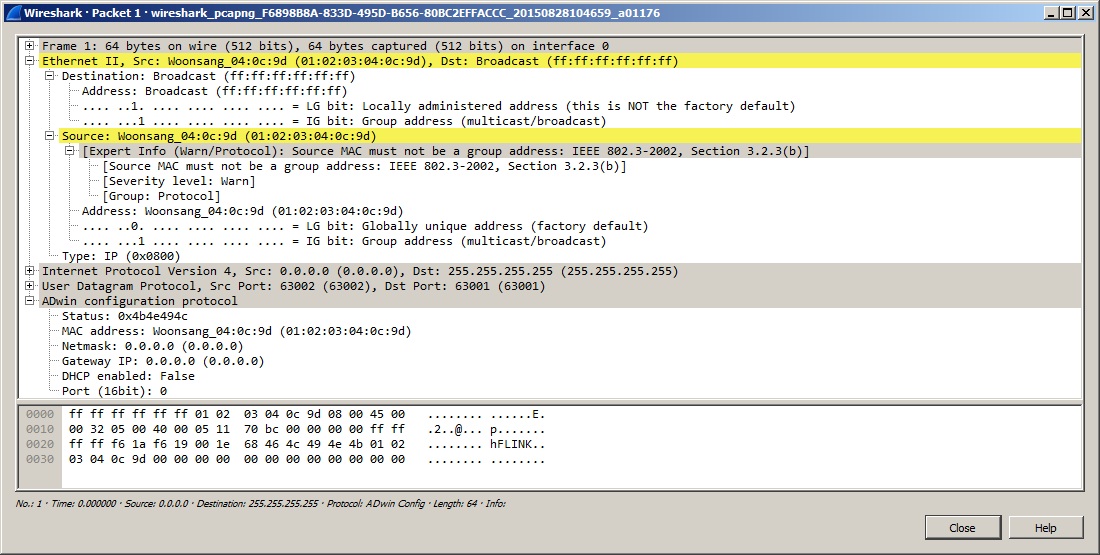Select Source MAC must not be group row
The image size is (1100, 555).
click(x=363, y=166)
